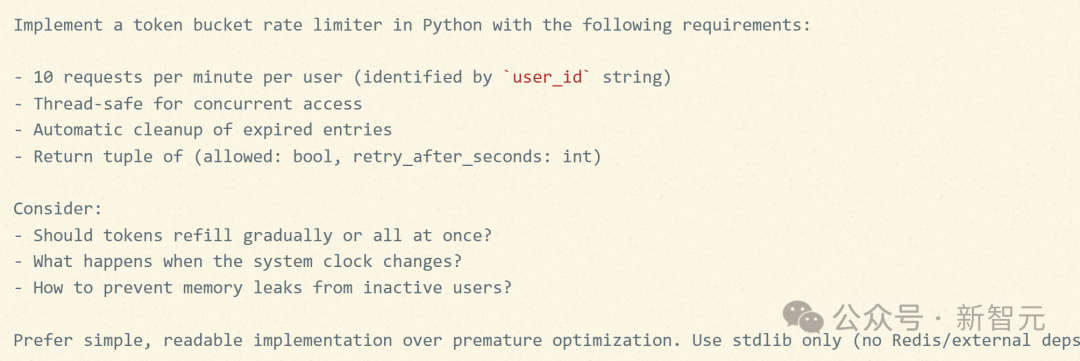Click the "Thread-safe for concurrent access" line
1080x361 pixels.
click(188, 104)
